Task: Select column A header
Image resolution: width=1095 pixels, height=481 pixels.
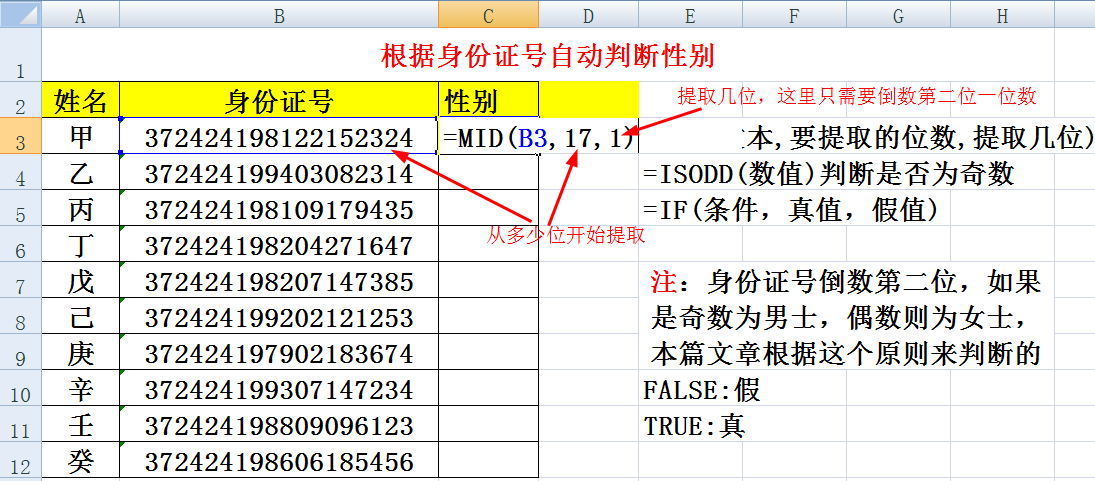Action: (x=80, y=15)
